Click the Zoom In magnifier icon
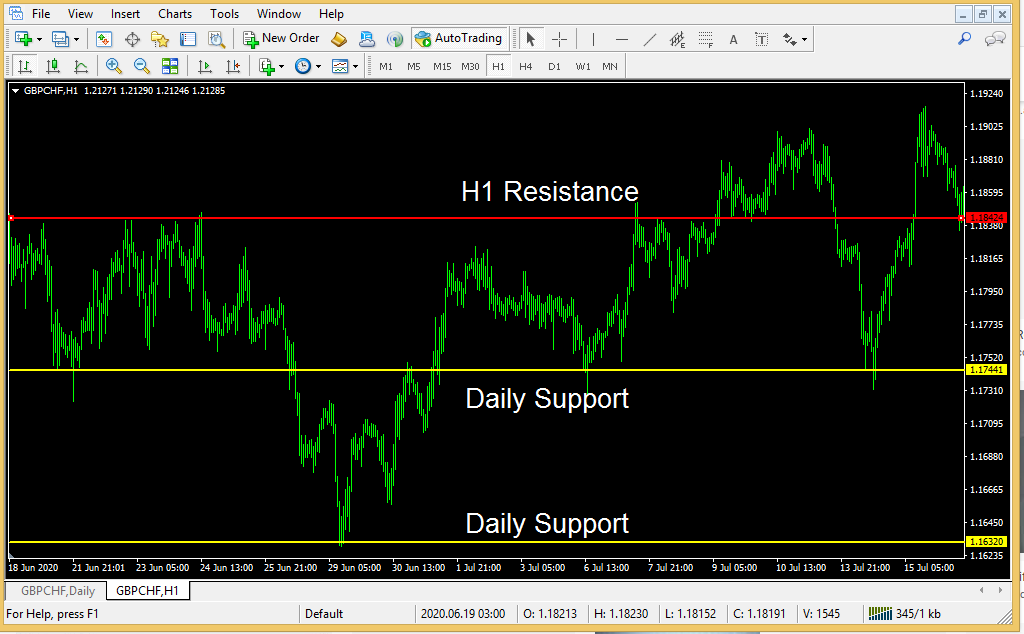Screen dimensions: 1024x634 pyautogui.click(x=114, y=66)
